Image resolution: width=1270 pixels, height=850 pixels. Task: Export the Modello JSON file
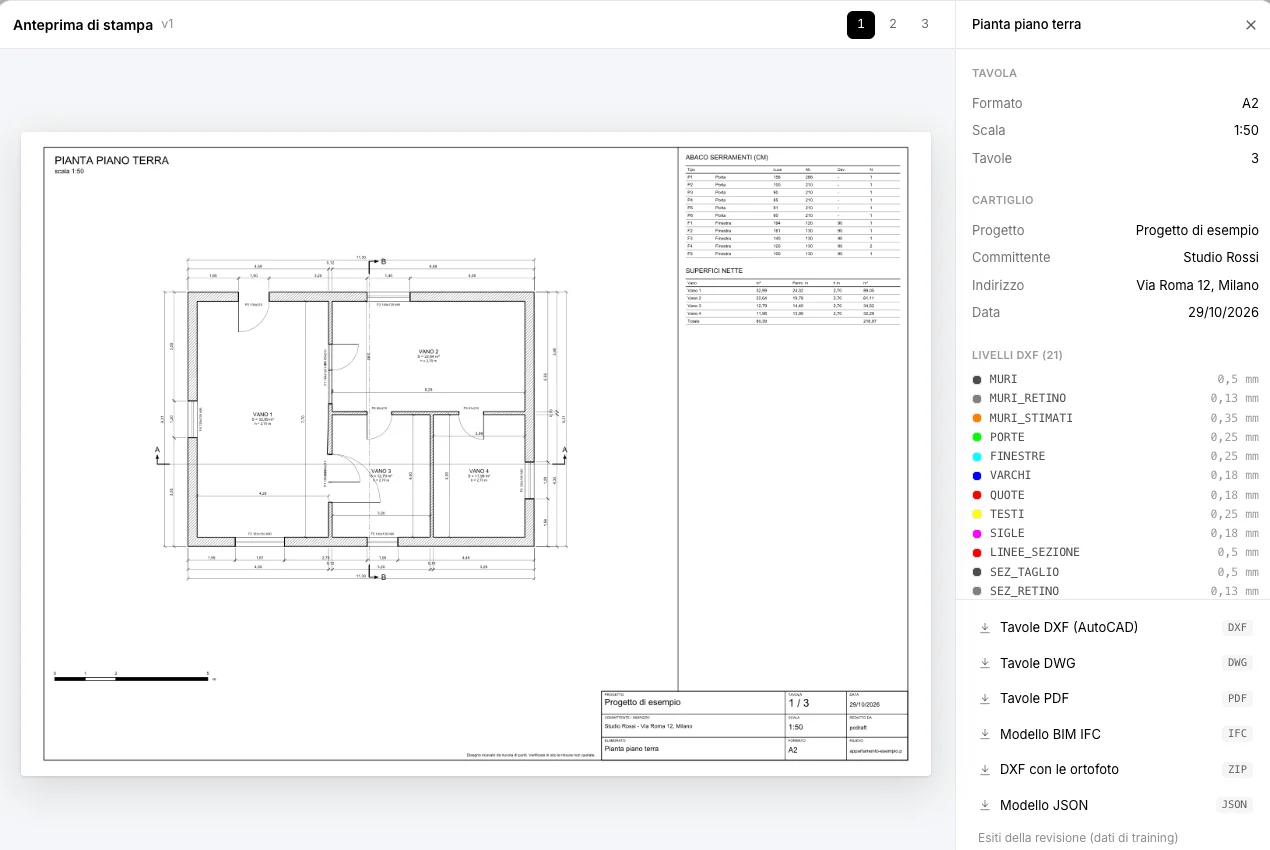coord(1113,805)
